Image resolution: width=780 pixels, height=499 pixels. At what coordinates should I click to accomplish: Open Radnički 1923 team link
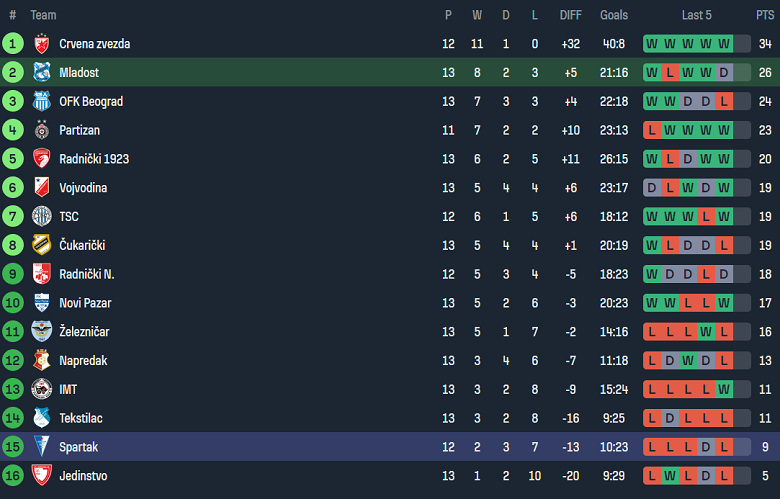pos(94,159)
